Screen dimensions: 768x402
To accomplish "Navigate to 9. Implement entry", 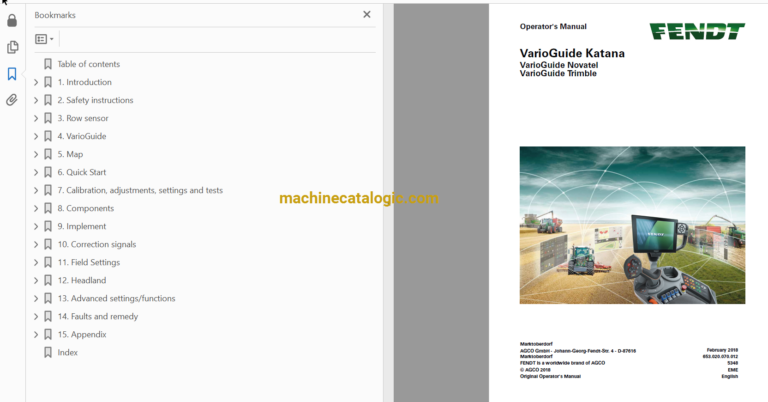I will pyautogui.click(x=82, y=226).
